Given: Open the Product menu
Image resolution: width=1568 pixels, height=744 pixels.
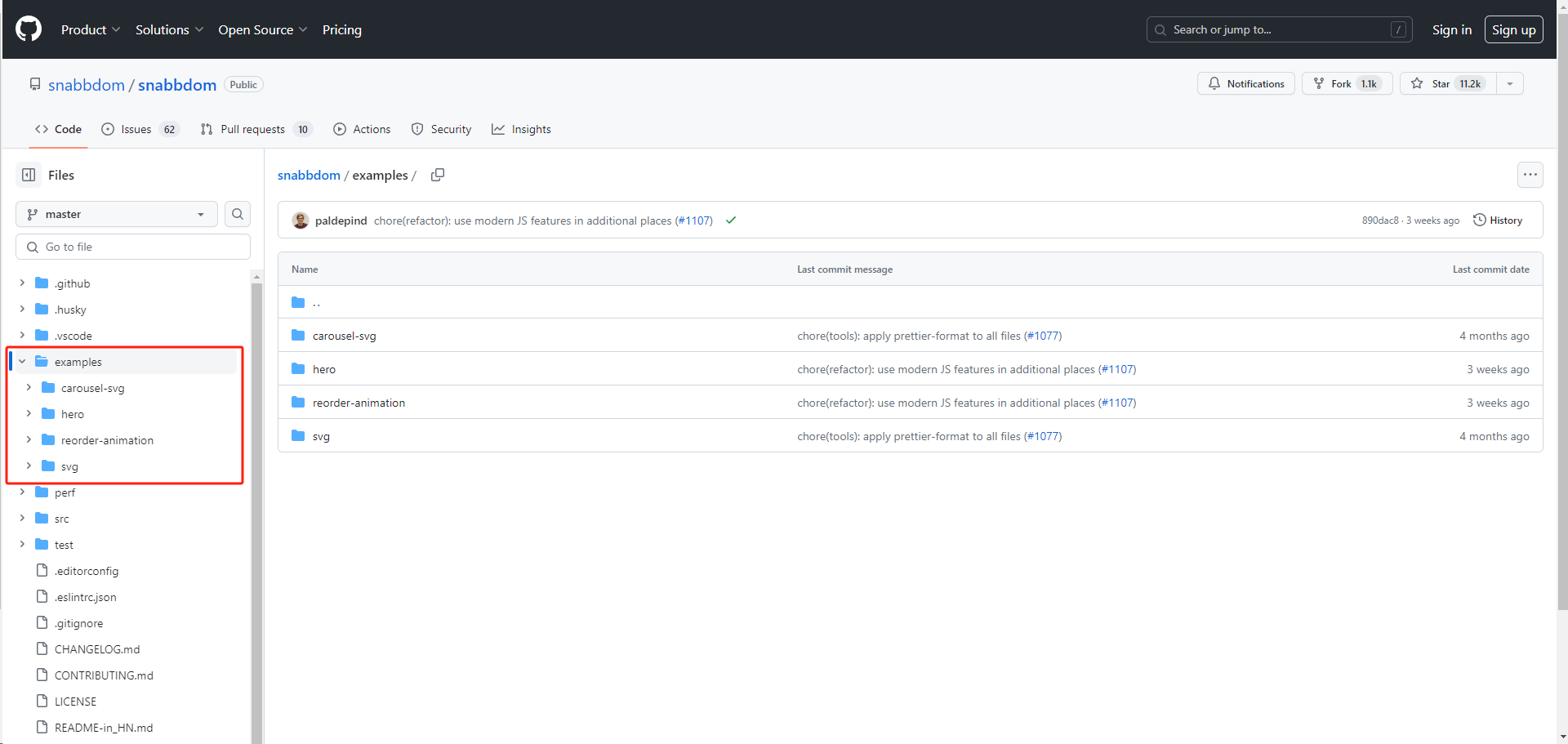Looking at the screenshot, I should click(x=91, y=29).
